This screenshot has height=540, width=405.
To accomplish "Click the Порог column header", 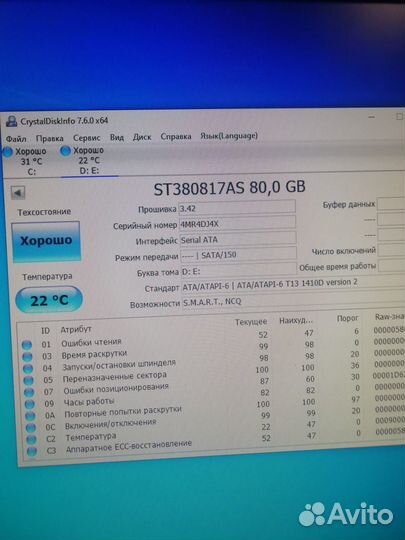I will point(347,318).
